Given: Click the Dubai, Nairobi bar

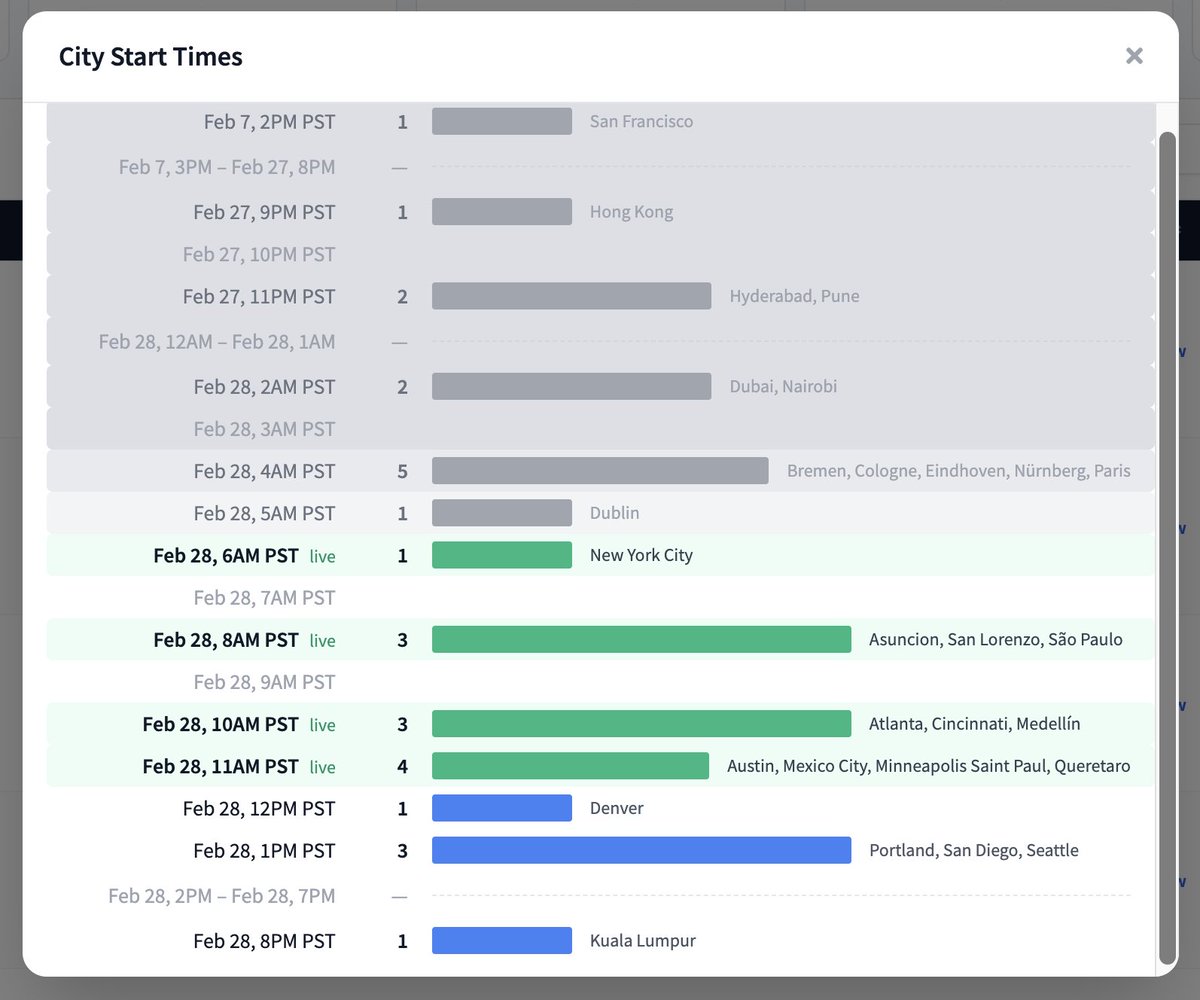Looking at the screenshot, I should coord(572,386).
